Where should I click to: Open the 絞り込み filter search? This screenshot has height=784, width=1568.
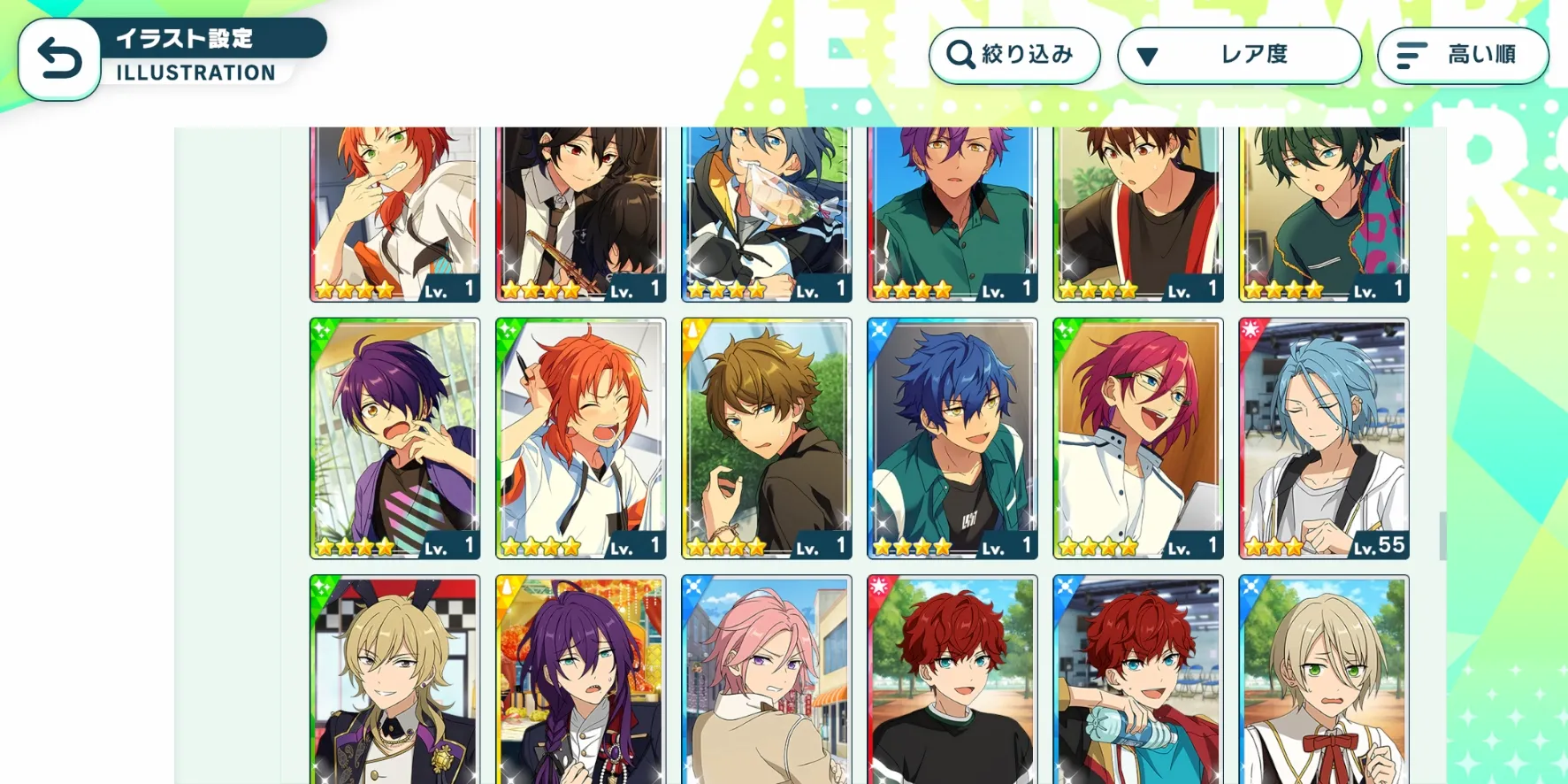click(1014, 55)
